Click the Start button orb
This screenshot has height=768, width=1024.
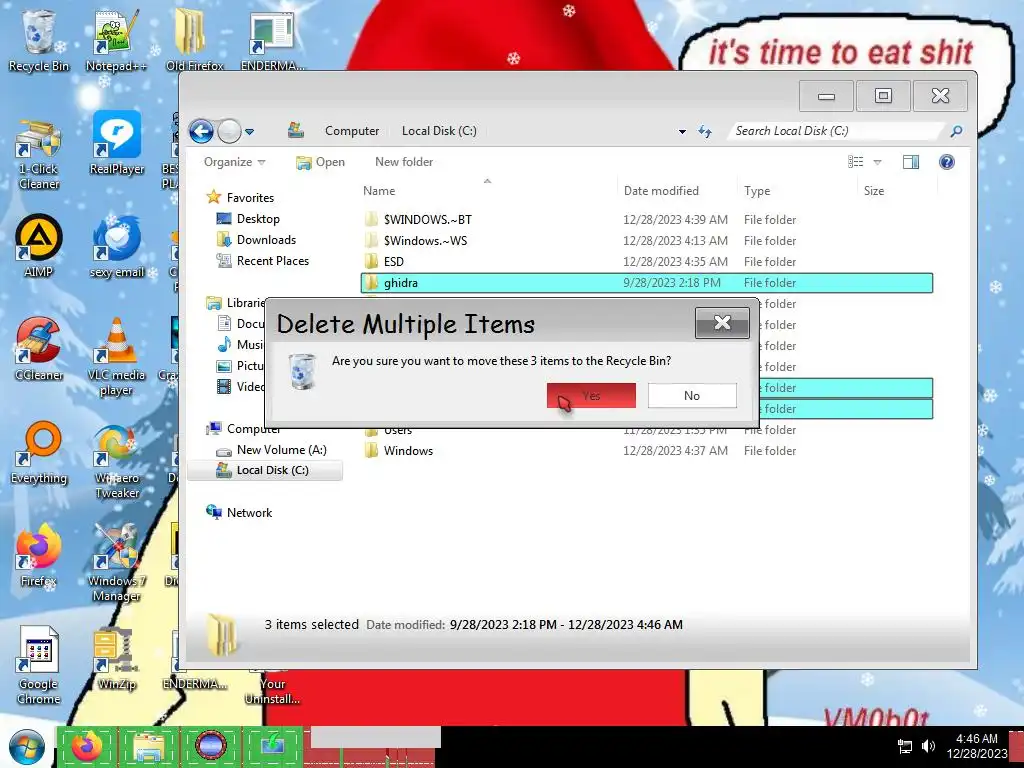click(x=26, y=747)
